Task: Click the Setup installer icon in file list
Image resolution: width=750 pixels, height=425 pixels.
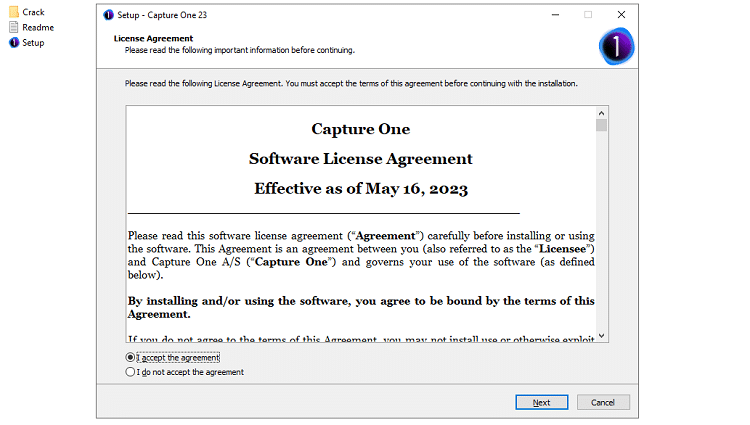Action: tap(14, 43)
